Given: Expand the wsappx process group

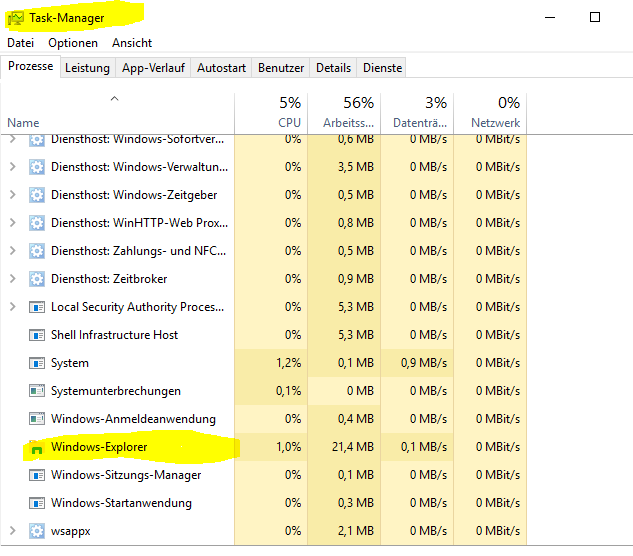Looking at the screenshot, I should [x=13, y=531].
